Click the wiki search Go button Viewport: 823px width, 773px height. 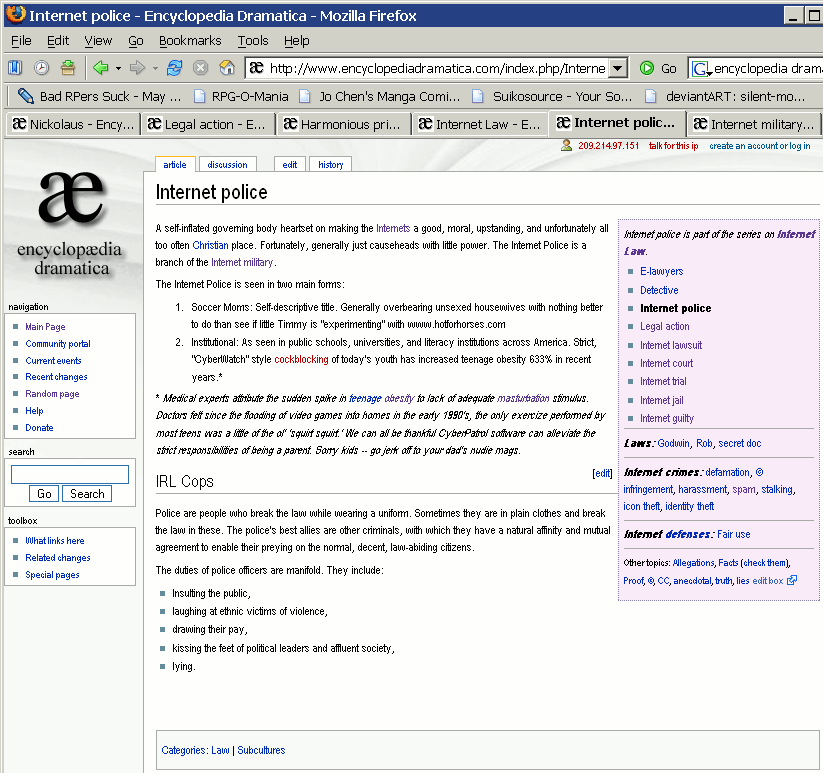[x=44, y=494]
